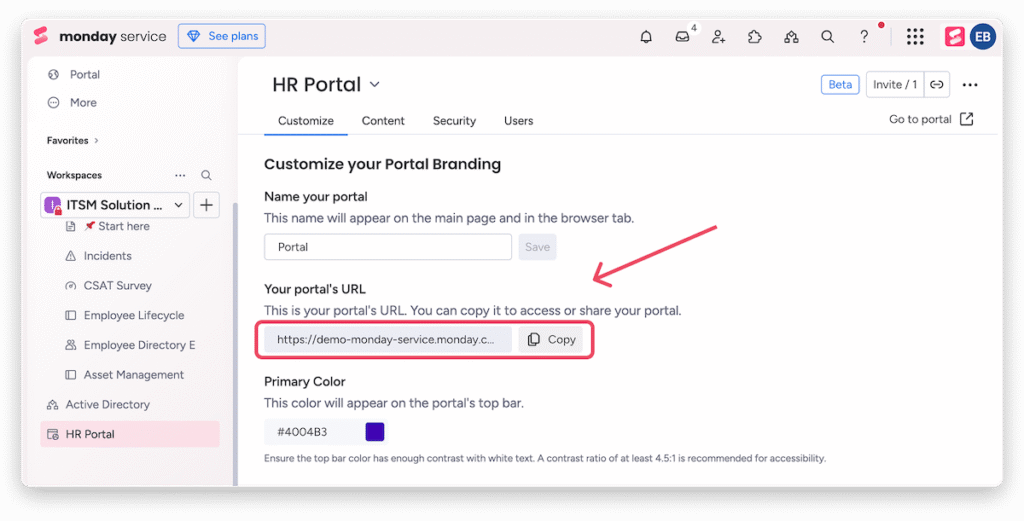Click the ITSM Solution workspace icon

(53, 205)
